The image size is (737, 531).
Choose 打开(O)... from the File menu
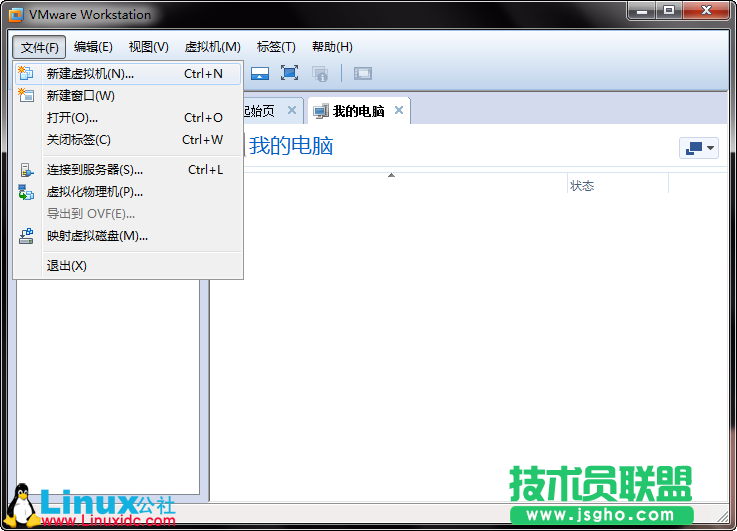click(x=73, y=117)
